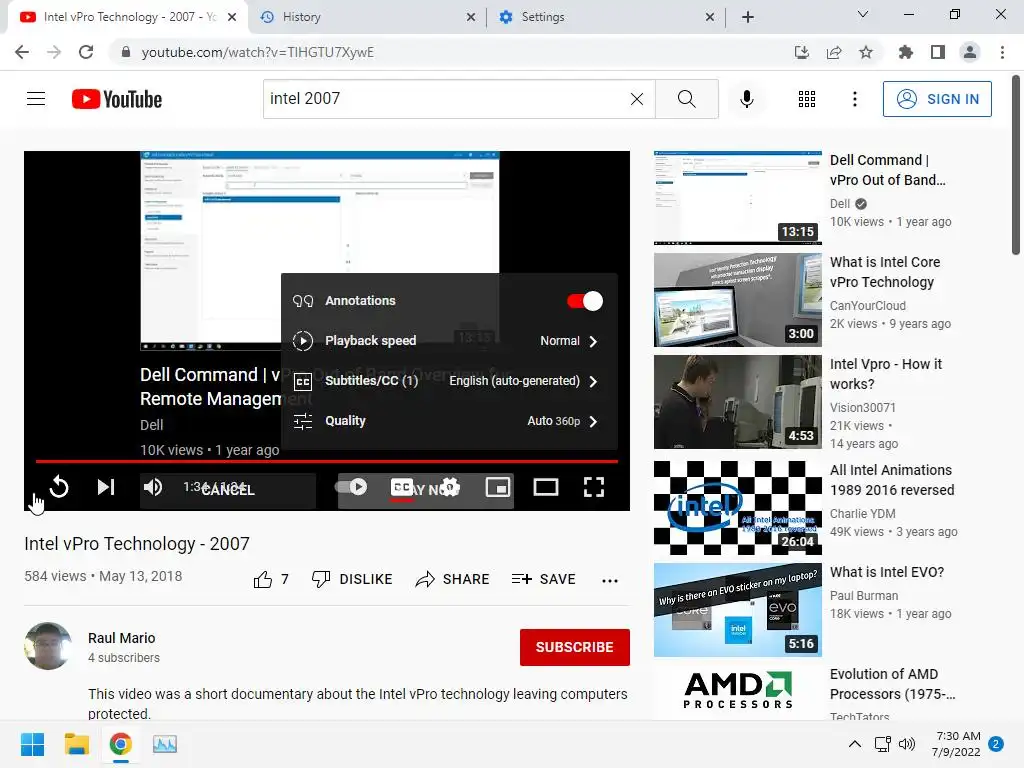The width and height of the screenshot is (1024, 768).
Task: Open the taskbar volume control
Action: coord(906,744)
